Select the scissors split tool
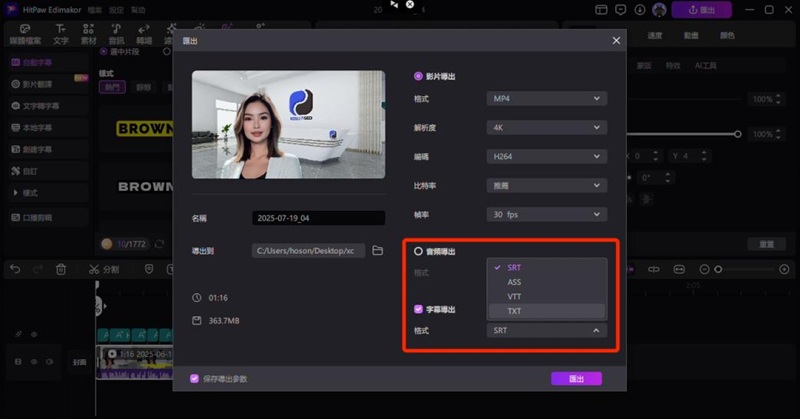Screen dimensions: 800x419 (94, 269)
